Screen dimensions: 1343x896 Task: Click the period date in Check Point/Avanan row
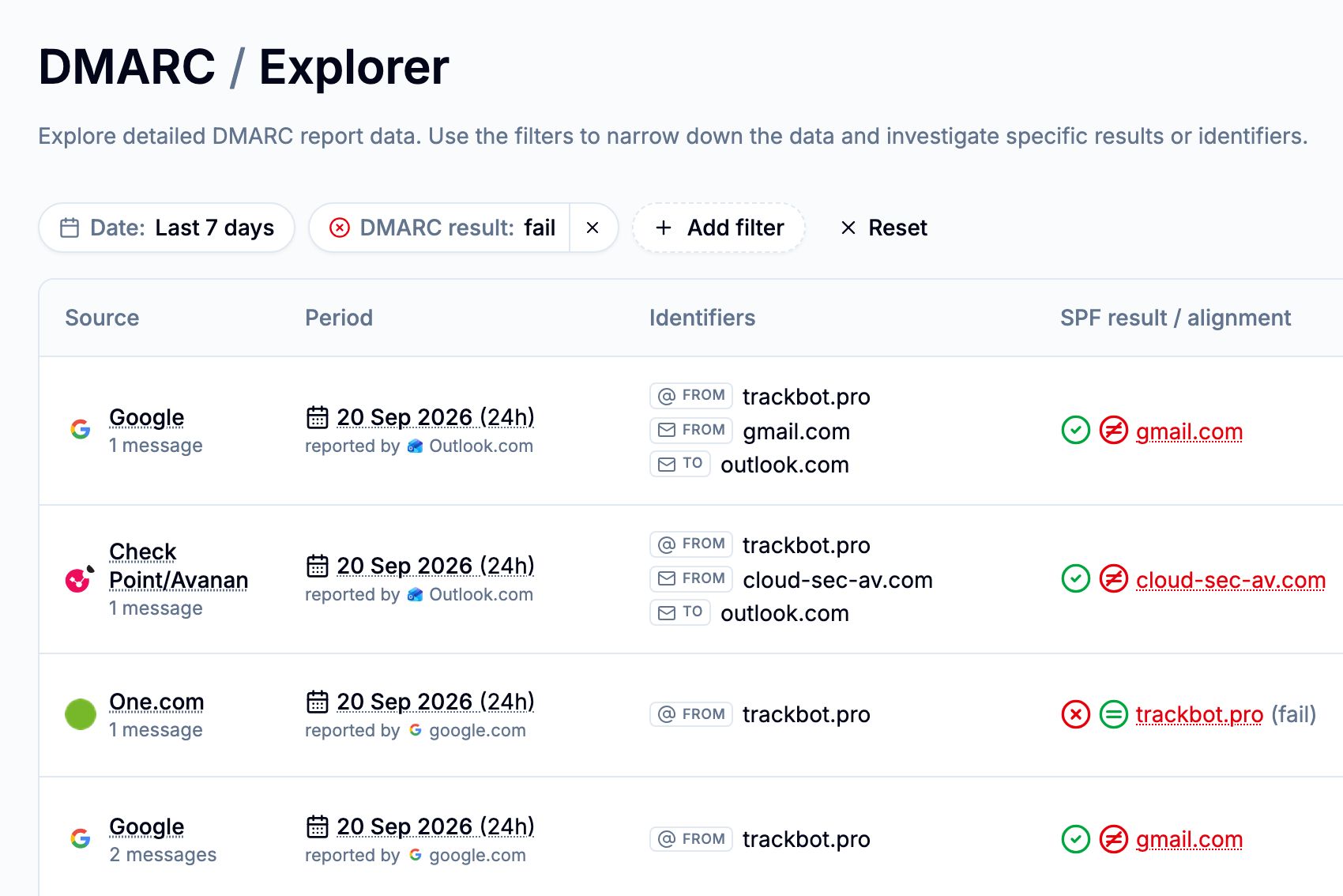pyautogui.click(x=435, y=566)
